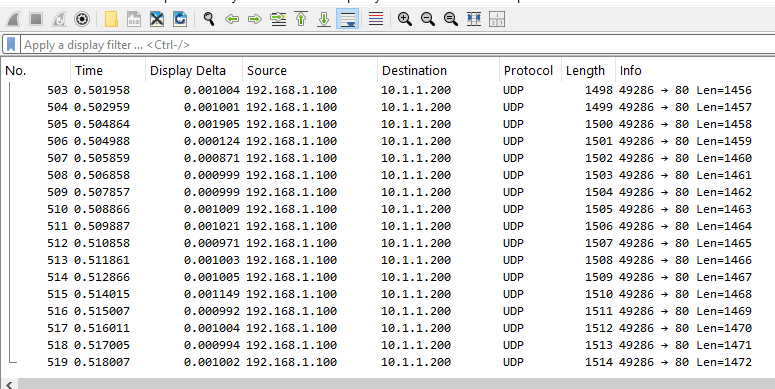Click the last toolbar icon with numbered grid
775x389 pixels.
point(497,19)
